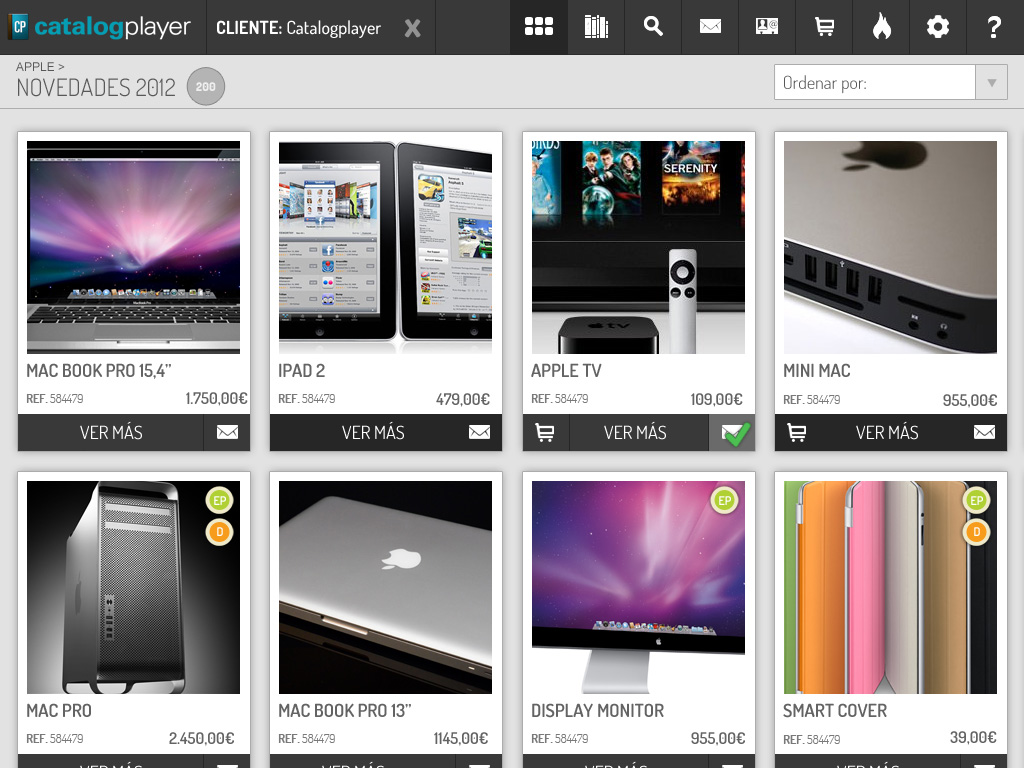This screenshot has height=768, width=1024.
Task: Open the Mini Mac product image
Action: [x=890, y=248]
